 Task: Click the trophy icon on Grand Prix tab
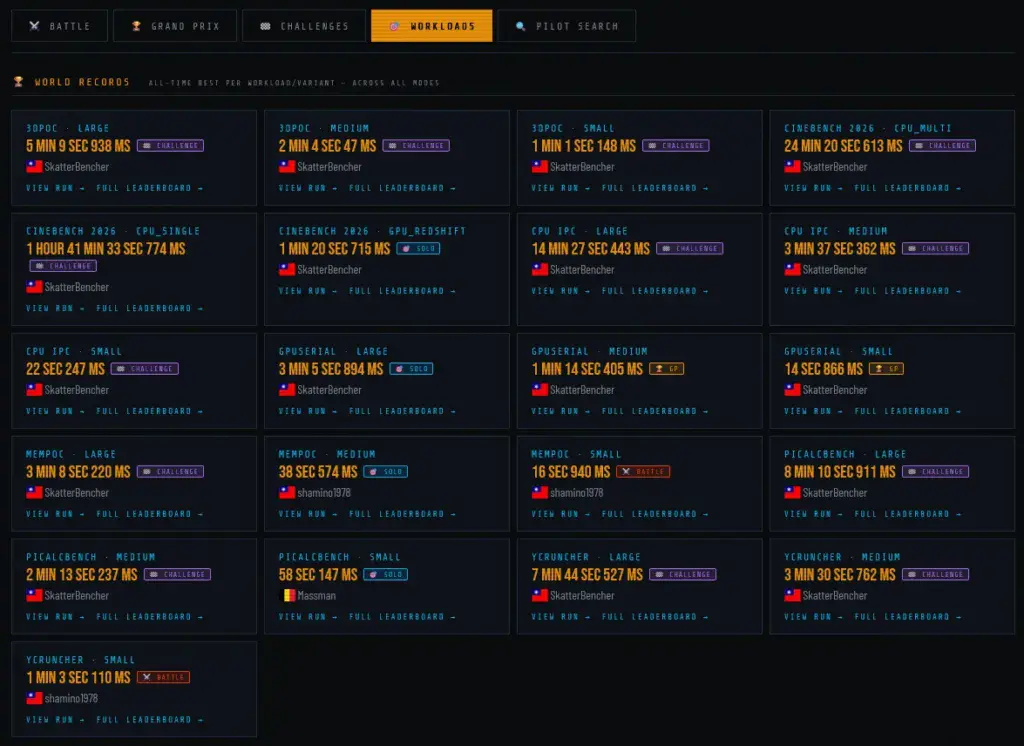[x=136, y=26]
